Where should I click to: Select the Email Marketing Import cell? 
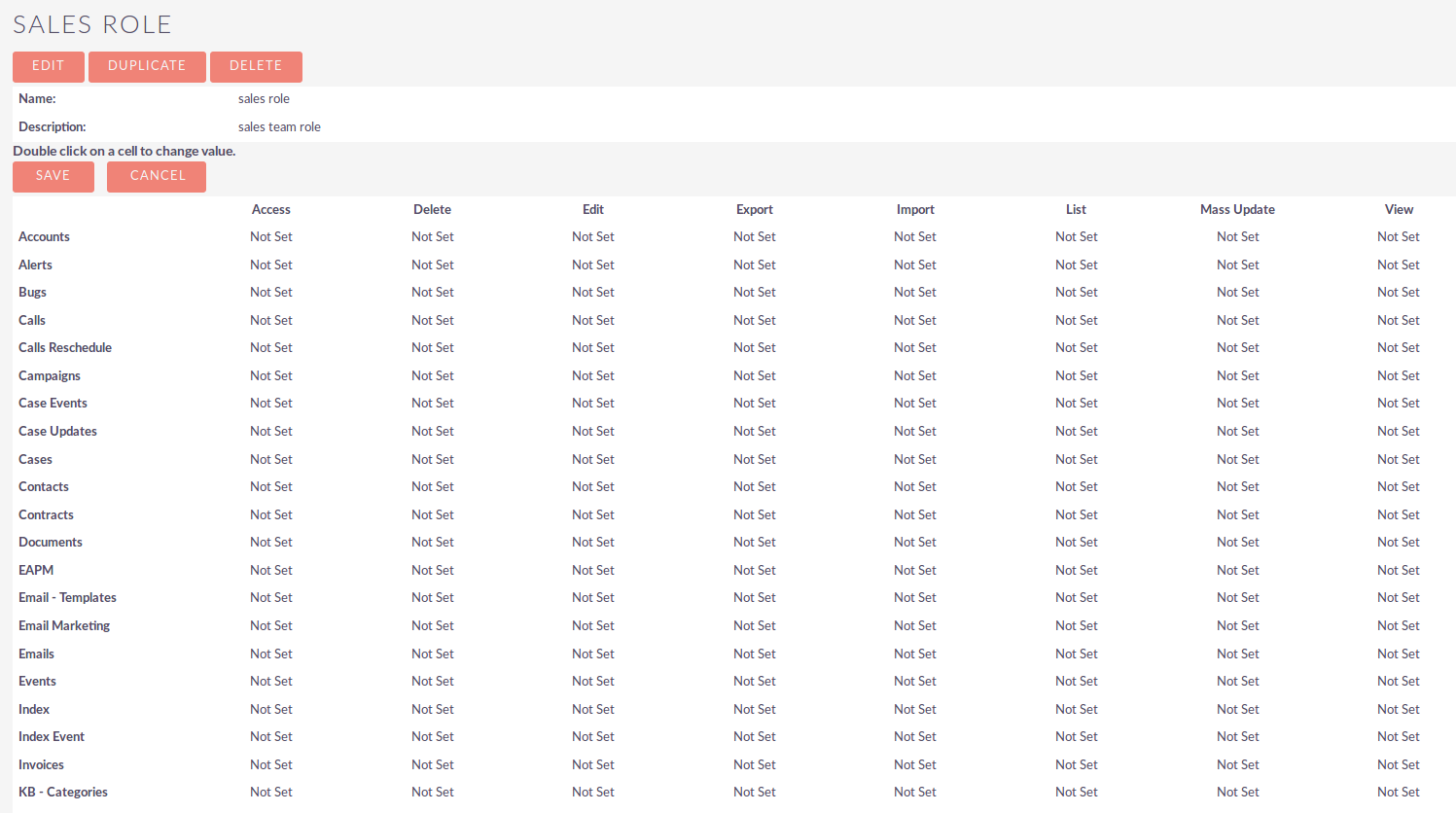[914, 626]
